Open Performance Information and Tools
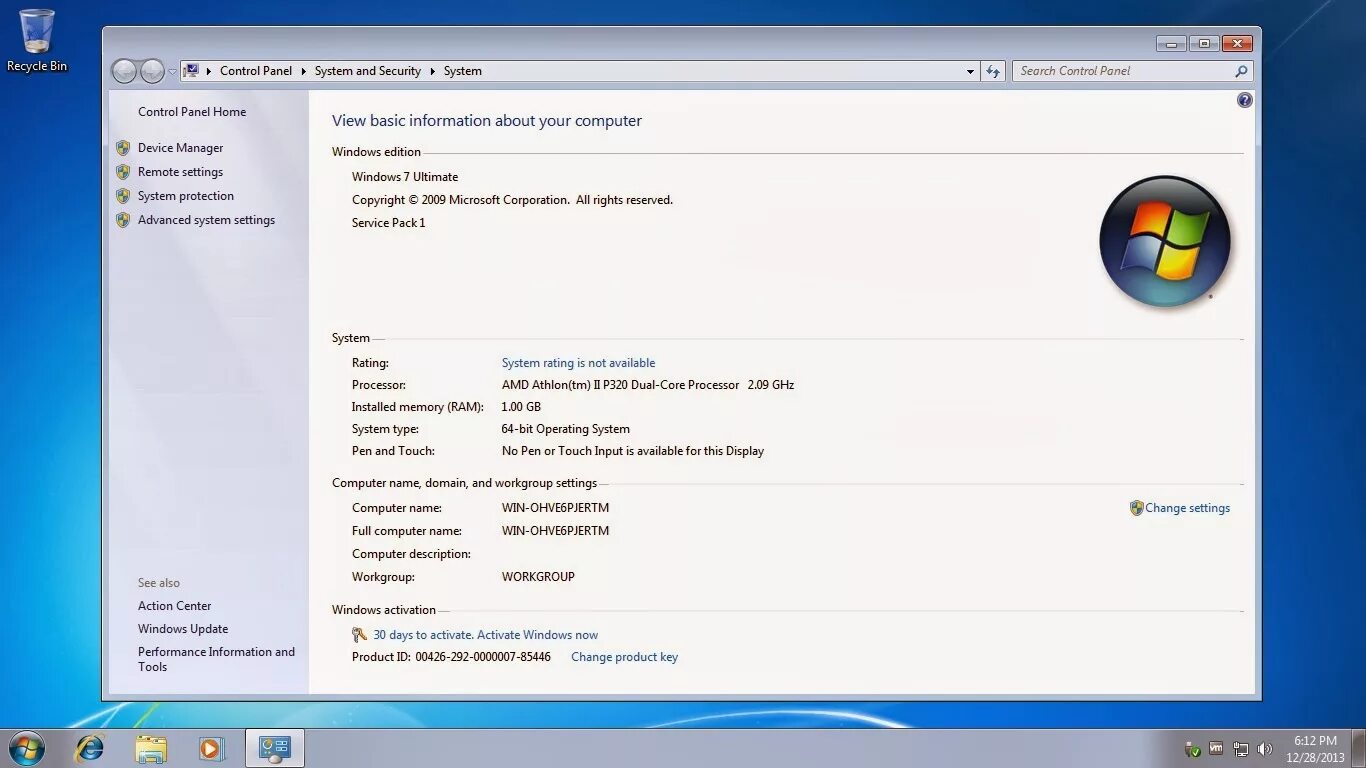The width and height of the screenshot is (1366, 768). point(216,659)
